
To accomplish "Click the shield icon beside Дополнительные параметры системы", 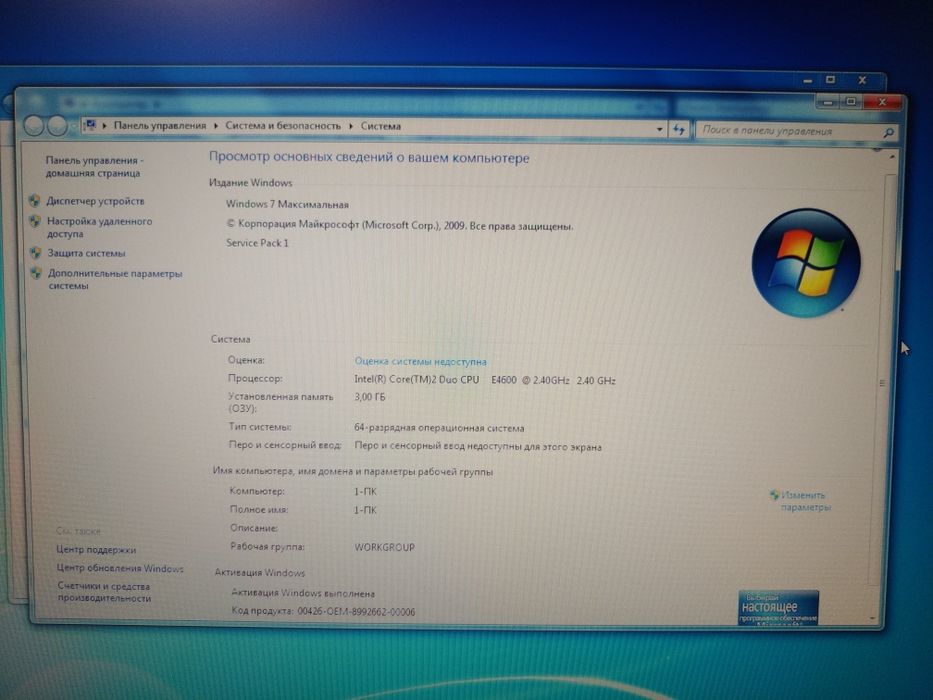I will coord(36,273).
